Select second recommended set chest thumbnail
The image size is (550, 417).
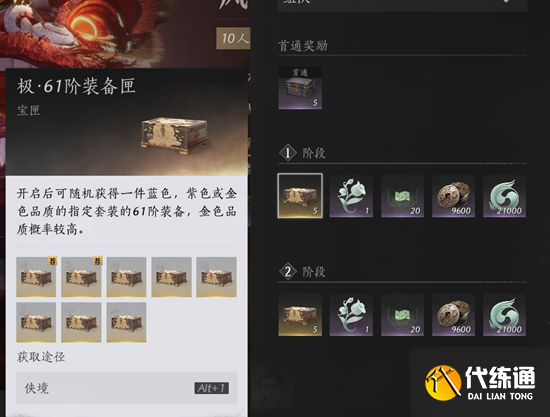81,277
